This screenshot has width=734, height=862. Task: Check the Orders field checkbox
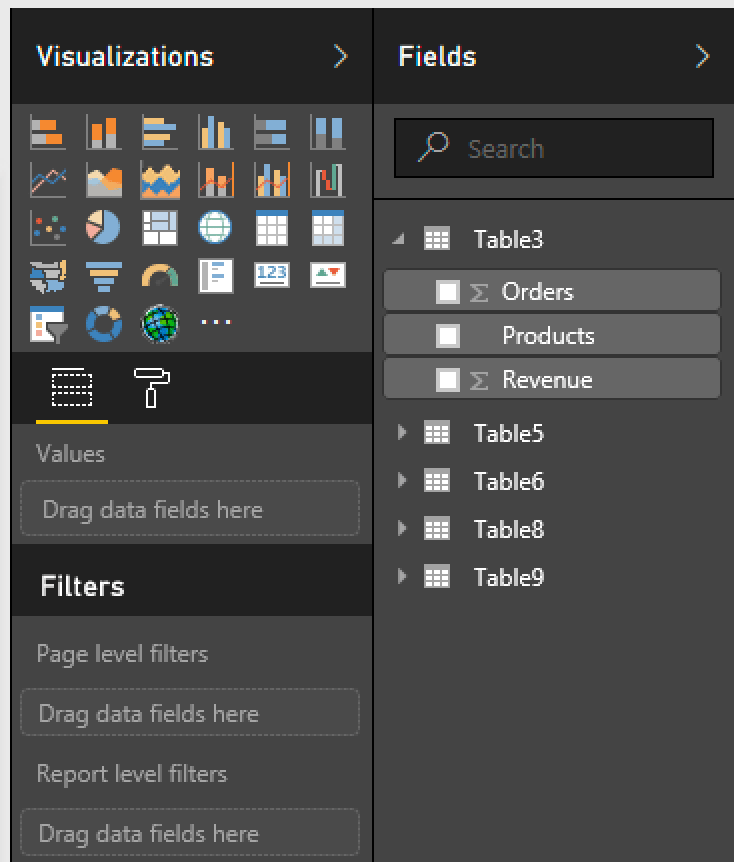[x=448, y=292]
